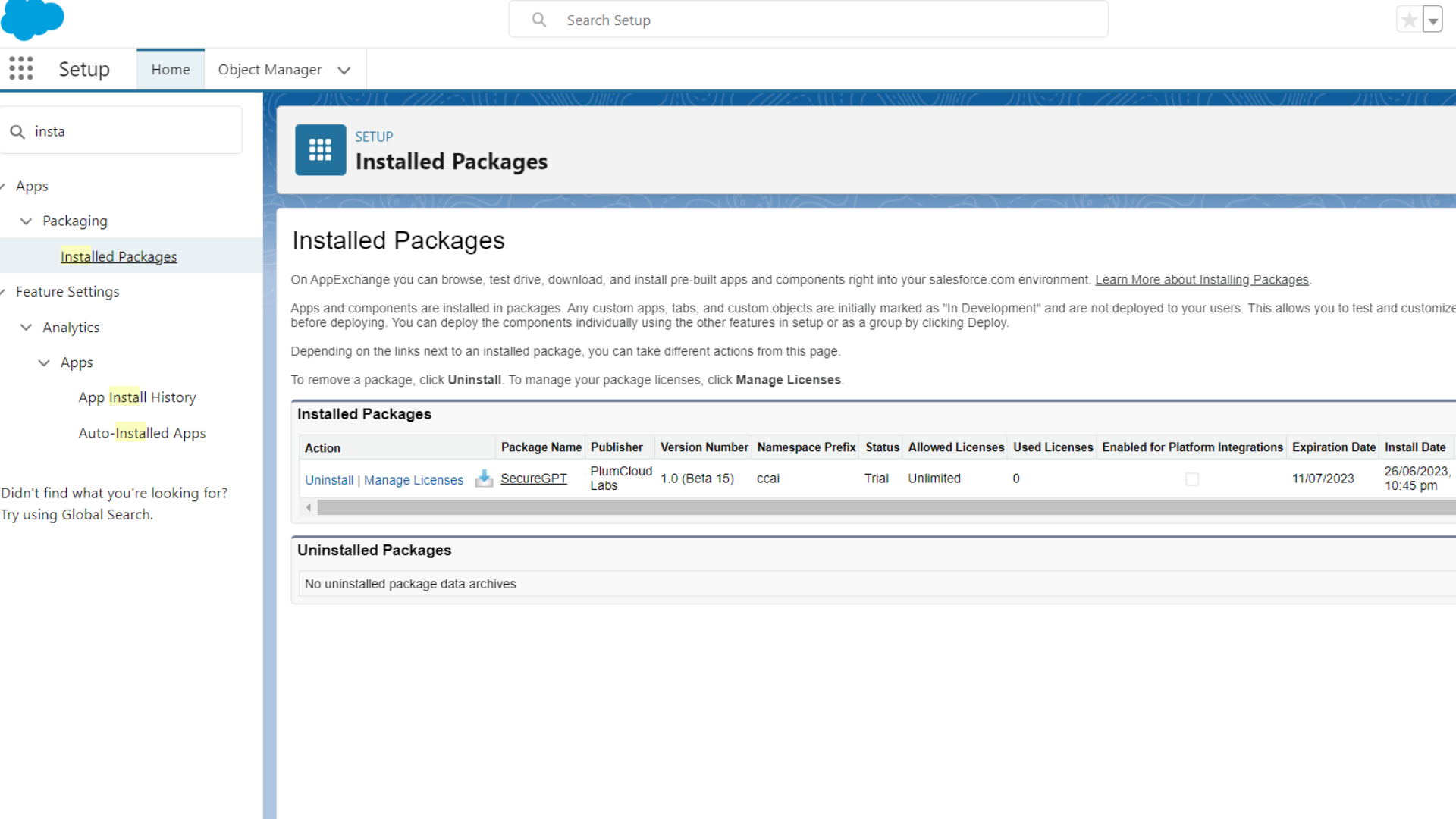Focus the Search Setup field
1456x819 pixels.
pos(808,20)
